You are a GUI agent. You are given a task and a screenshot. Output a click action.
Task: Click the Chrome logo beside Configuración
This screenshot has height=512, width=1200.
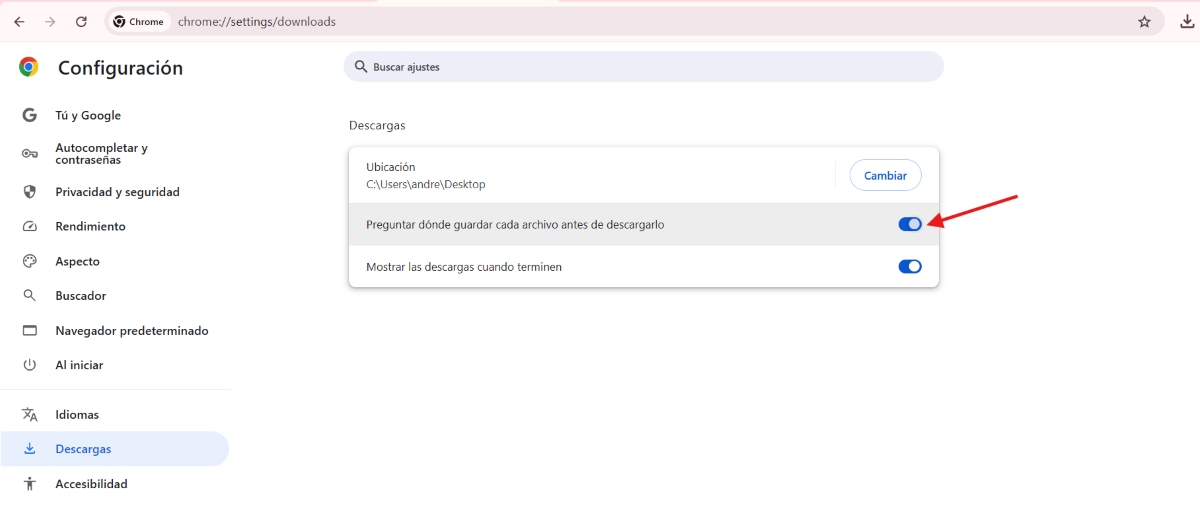point(29,67)
